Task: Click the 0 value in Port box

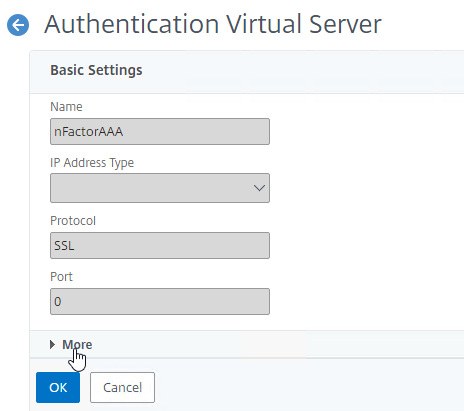Action: tap(58, 302)
